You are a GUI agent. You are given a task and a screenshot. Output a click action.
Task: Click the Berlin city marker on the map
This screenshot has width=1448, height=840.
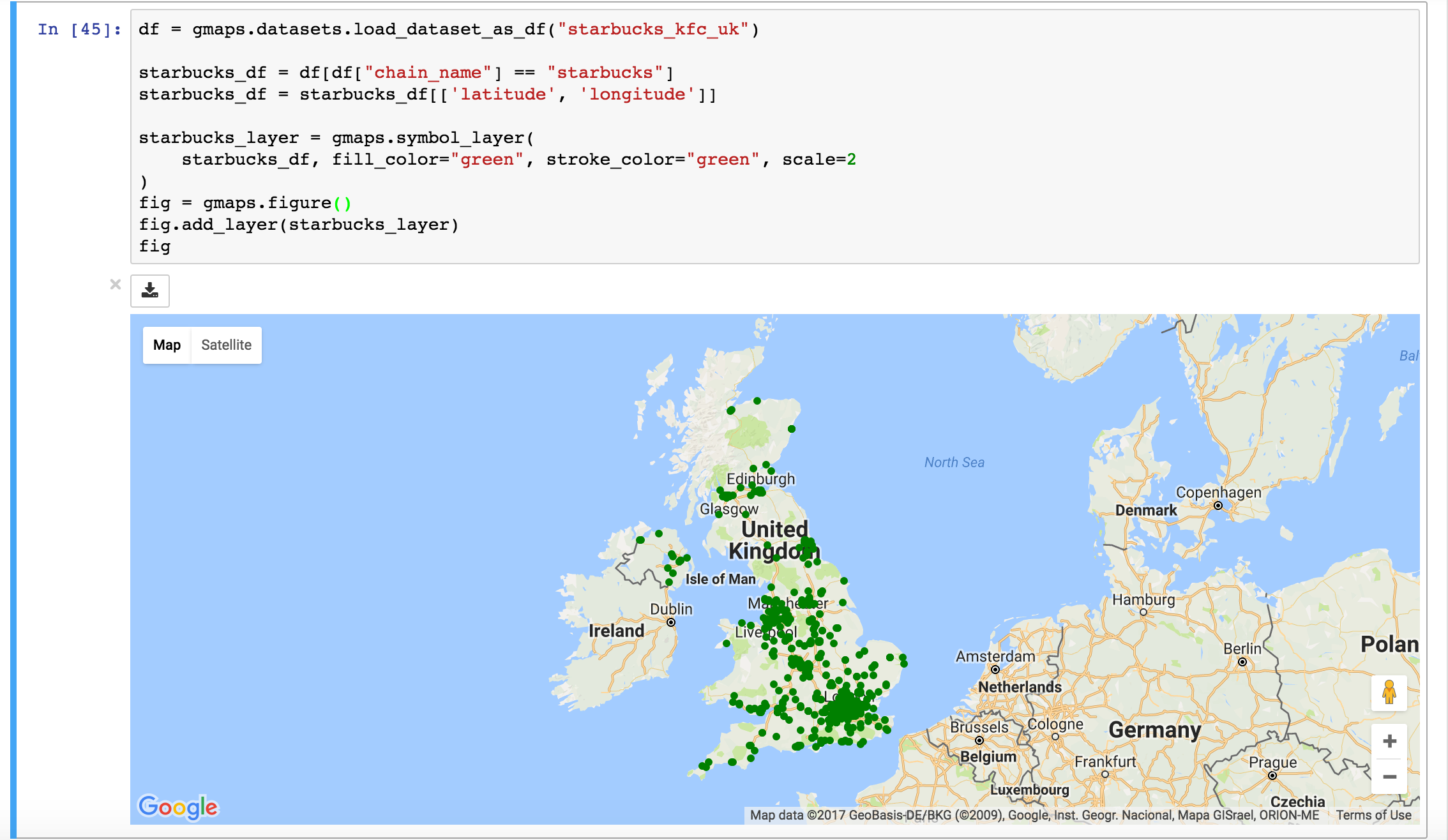click(x=1242, y=662)
